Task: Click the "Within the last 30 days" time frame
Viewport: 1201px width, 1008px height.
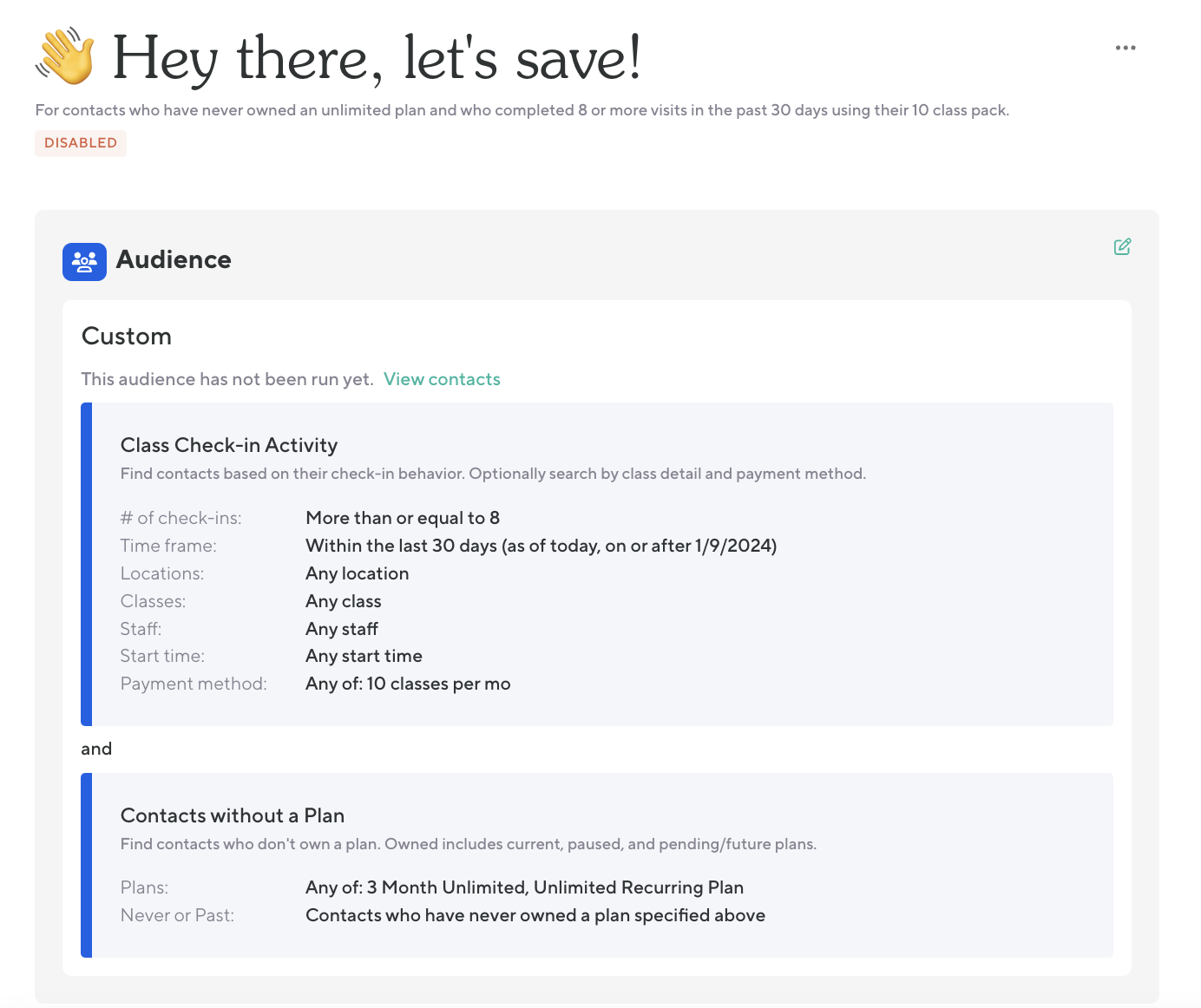Action: coord(541,546)
